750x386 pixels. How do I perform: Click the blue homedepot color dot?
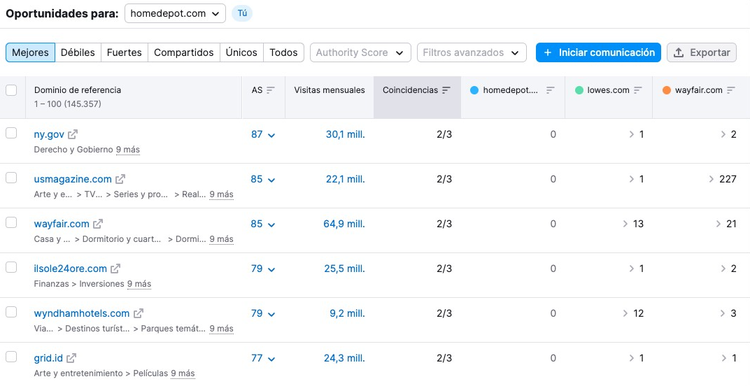pyautogui.click(x=474, y=90)
